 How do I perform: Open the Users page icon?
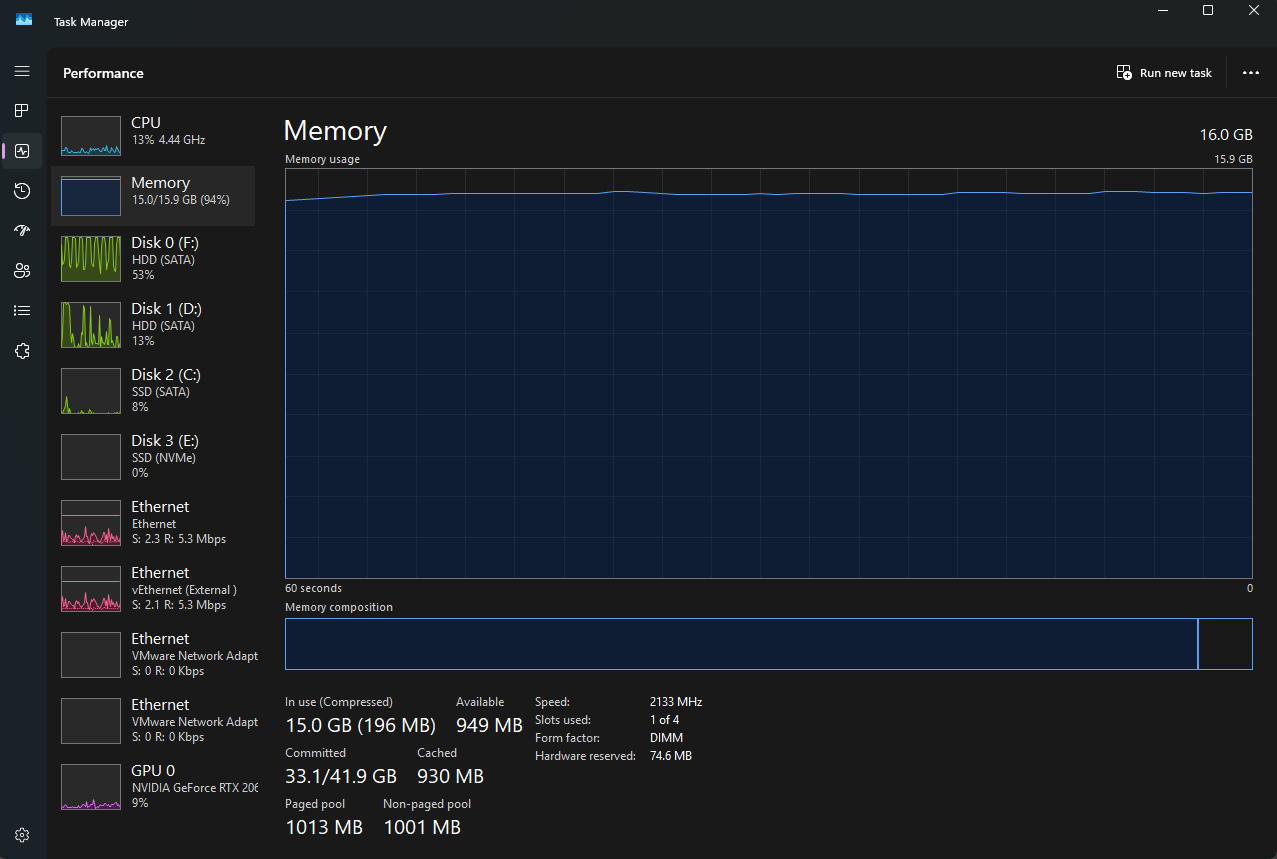22,271
